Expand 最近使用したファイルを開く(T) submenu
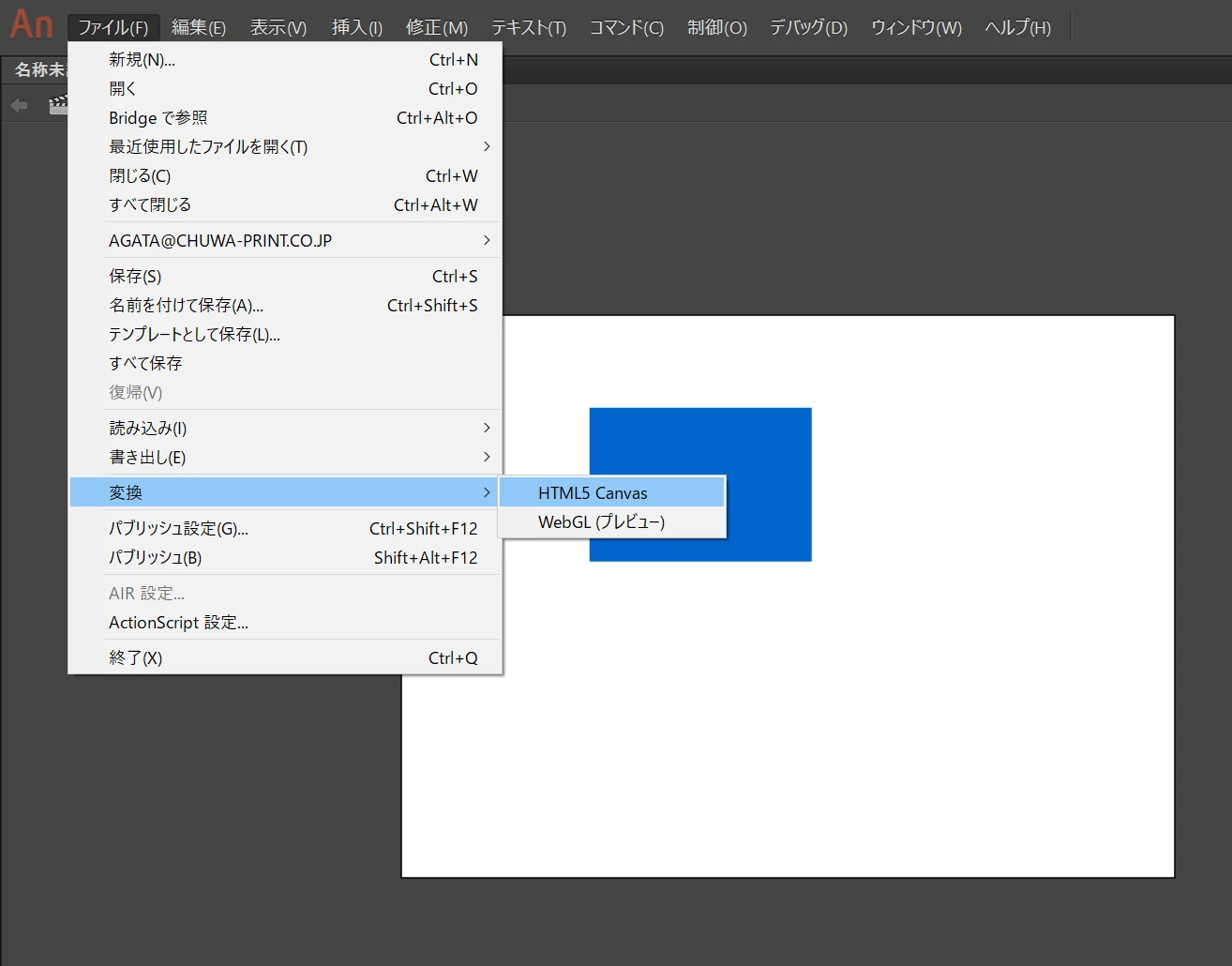The image size is (1232, 966). click(286, 147)
